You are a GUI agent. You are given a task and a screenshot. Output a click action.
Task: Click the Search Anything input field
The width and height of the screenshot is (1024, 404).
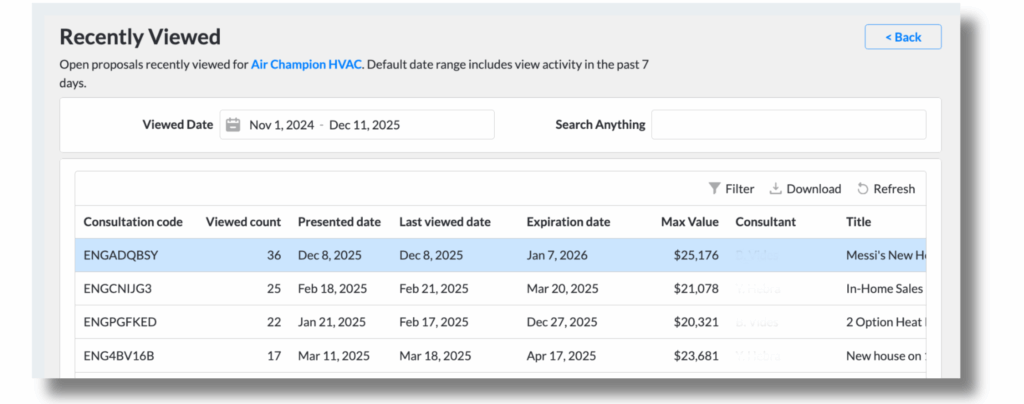[788, 125]
